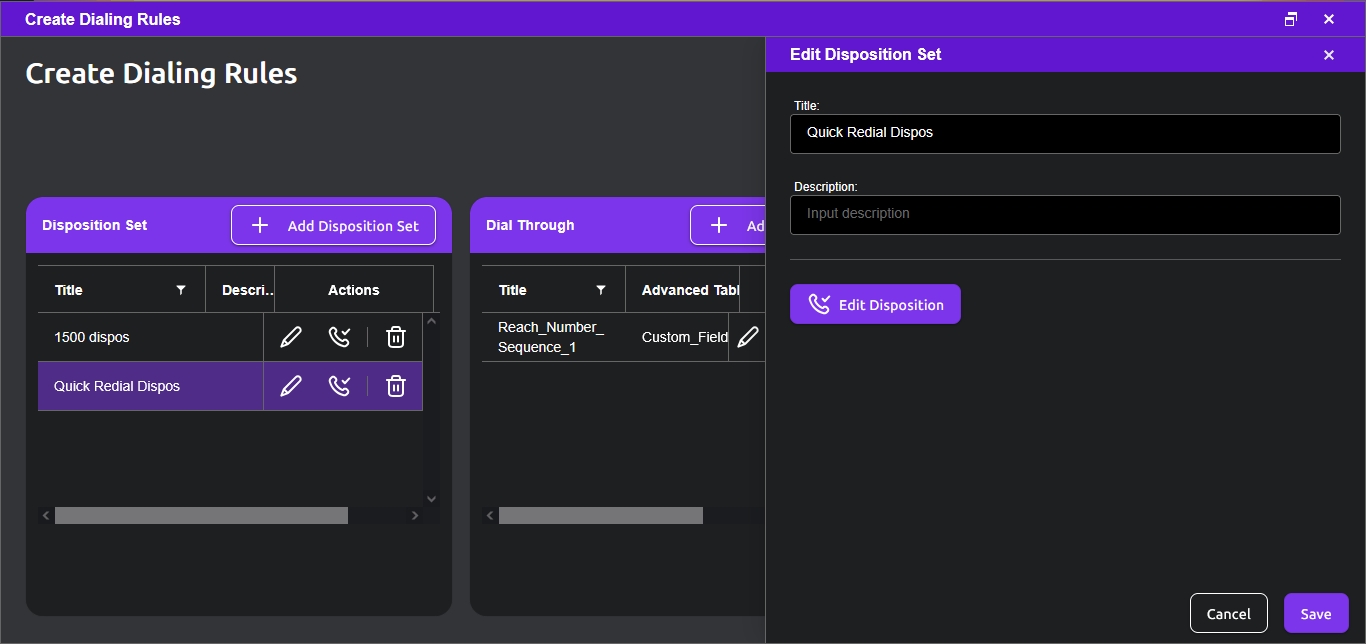
Task: Focus the Title input field
Action: click(x=1065, y=133)
